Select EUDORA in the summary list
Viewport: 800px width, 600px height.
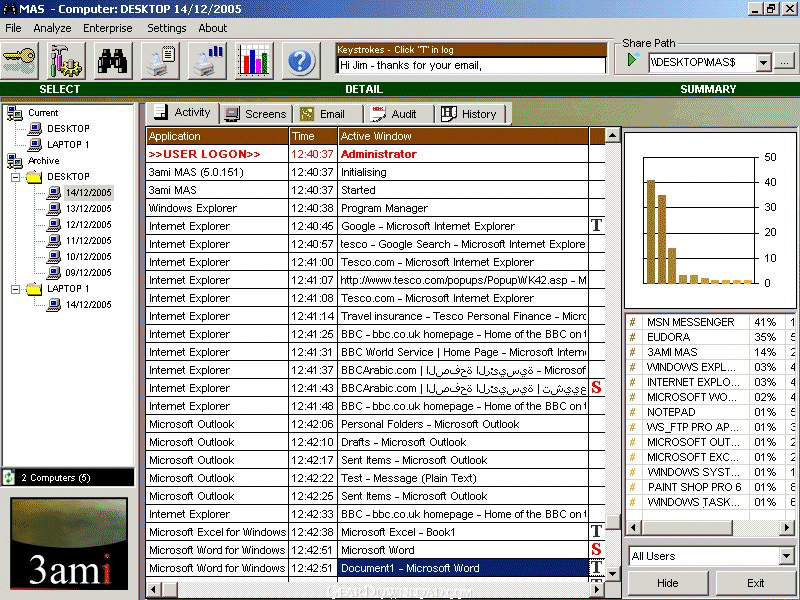668,337
